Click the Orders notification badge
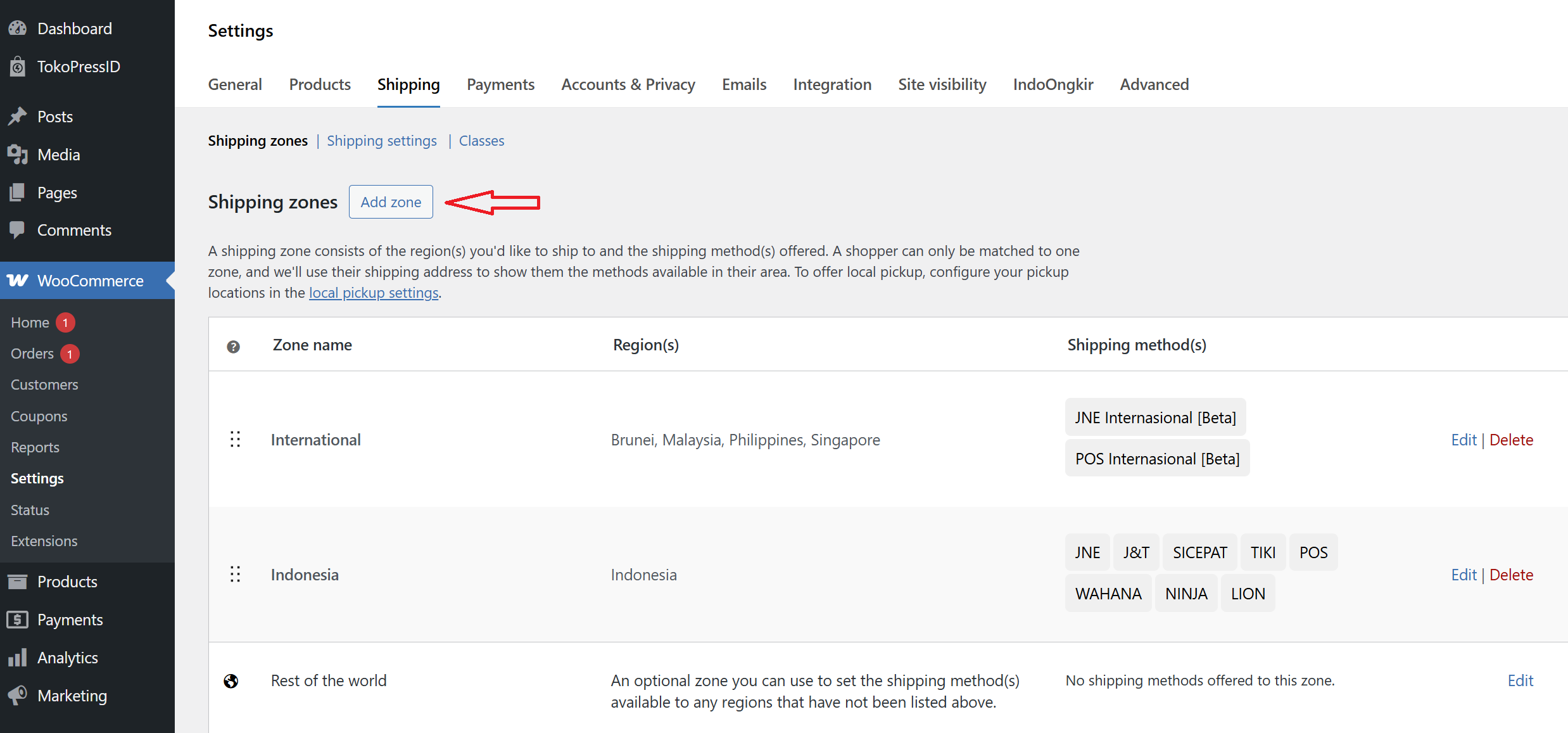Viewport: 1568px width, 733px height. pos(70,354)
